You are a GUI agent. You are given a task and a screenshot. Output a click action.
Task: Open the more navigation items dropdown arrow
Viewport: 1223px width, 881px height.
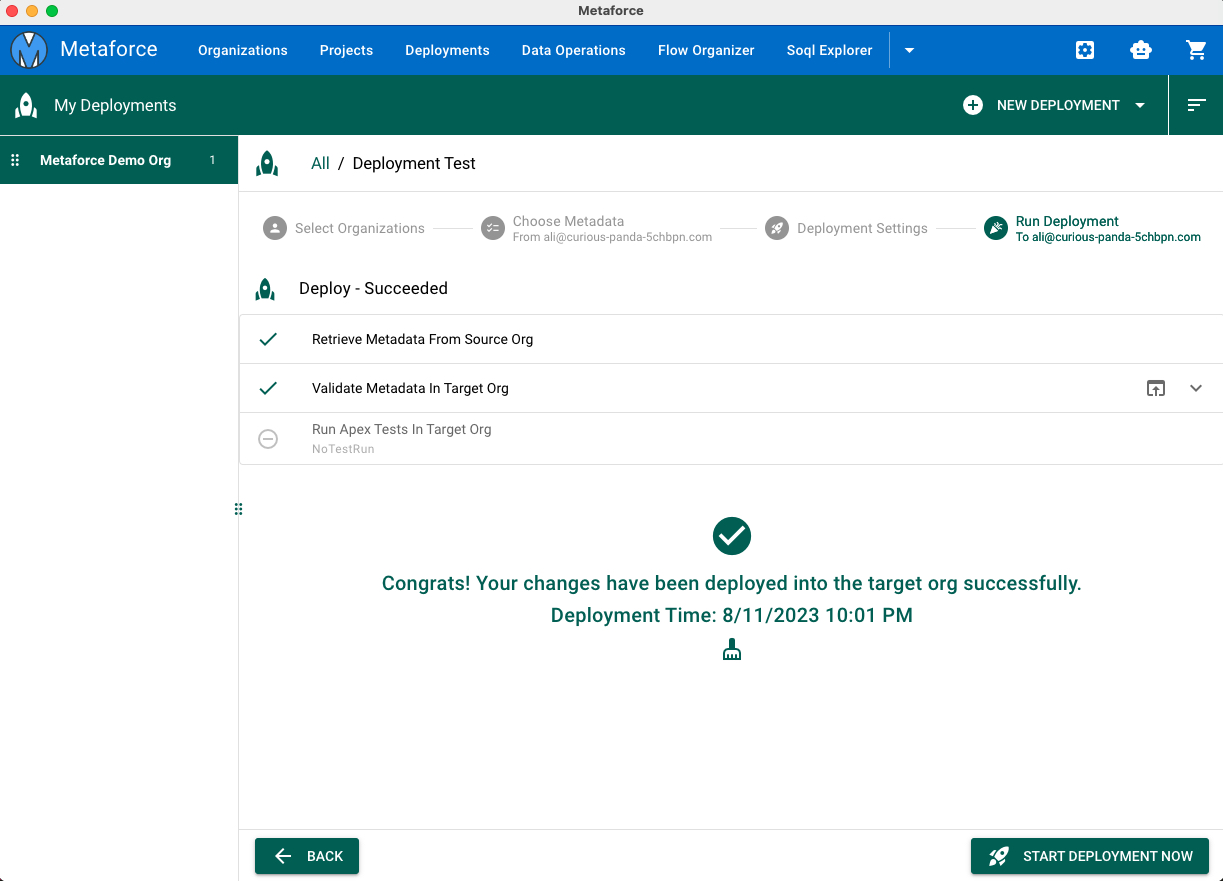(909, 50)
